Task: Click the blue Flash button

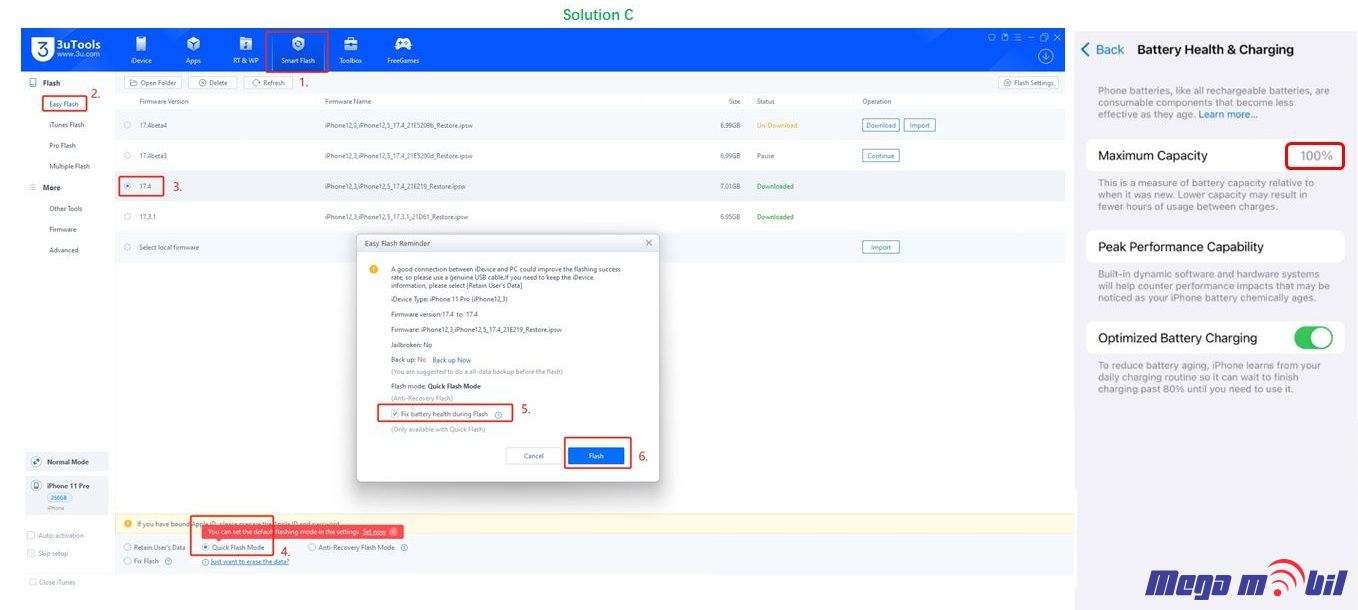Action: pyautogui.click(x=596, y=456)
